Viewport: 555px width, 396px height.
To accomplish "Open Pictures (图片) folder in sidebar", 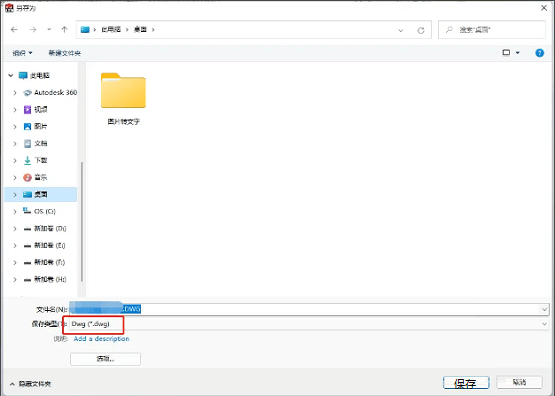I will coord(35,126).
